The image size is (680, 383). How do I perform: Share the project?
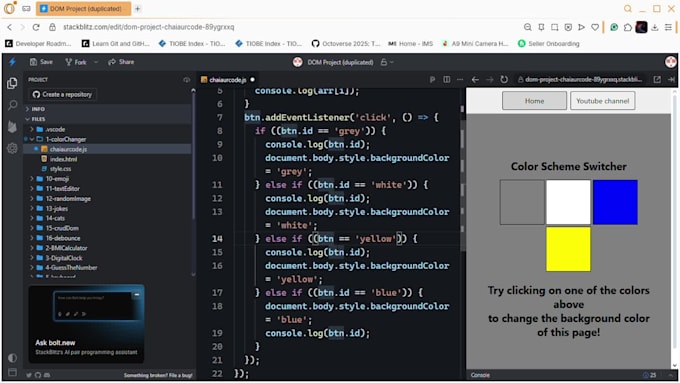tap(121, 62)
